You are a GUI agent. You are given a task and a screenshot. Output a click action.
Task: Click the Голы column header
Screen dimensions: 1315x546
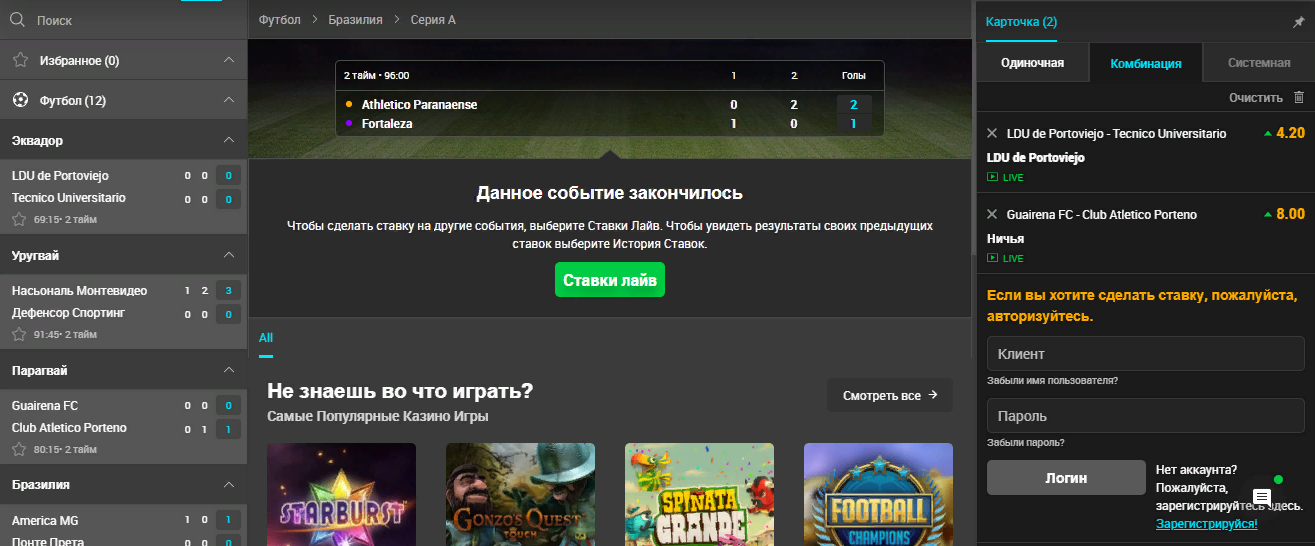(853, 76)
